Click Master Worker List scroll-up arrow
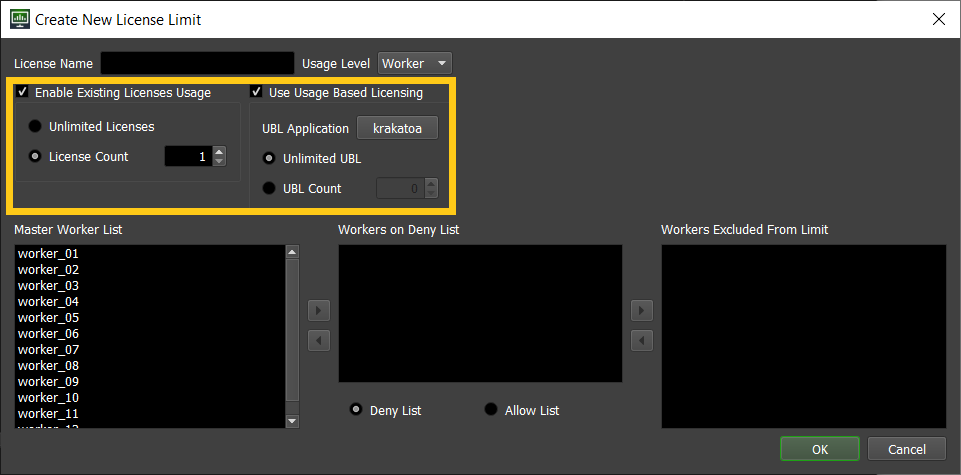 pyautogui.click(x=292, y=252)
